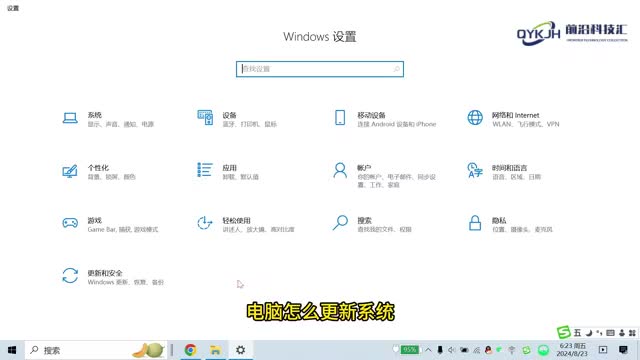The height and width of the screenshot is (360, 640).
Task: Open 移动设备 phone settings icon
Action: (x=340, y=118)
